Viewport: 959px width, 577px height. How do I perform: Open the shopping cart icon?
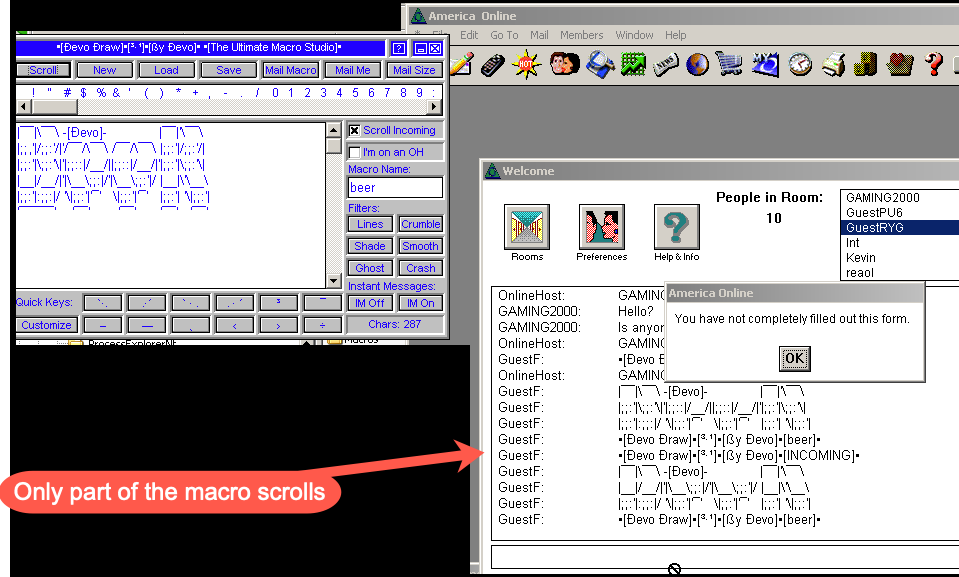pyautogui.click(x=729, y=64)
